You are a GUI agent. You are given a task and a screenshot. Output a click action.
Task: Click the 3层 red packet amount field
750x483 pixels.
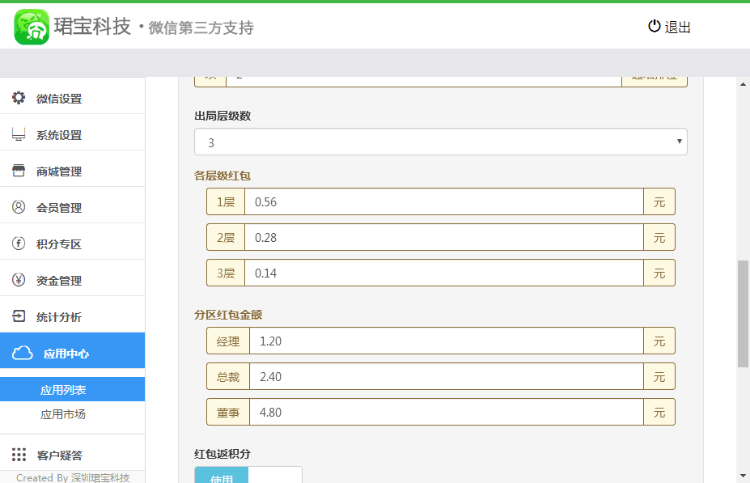pos(443,273)
